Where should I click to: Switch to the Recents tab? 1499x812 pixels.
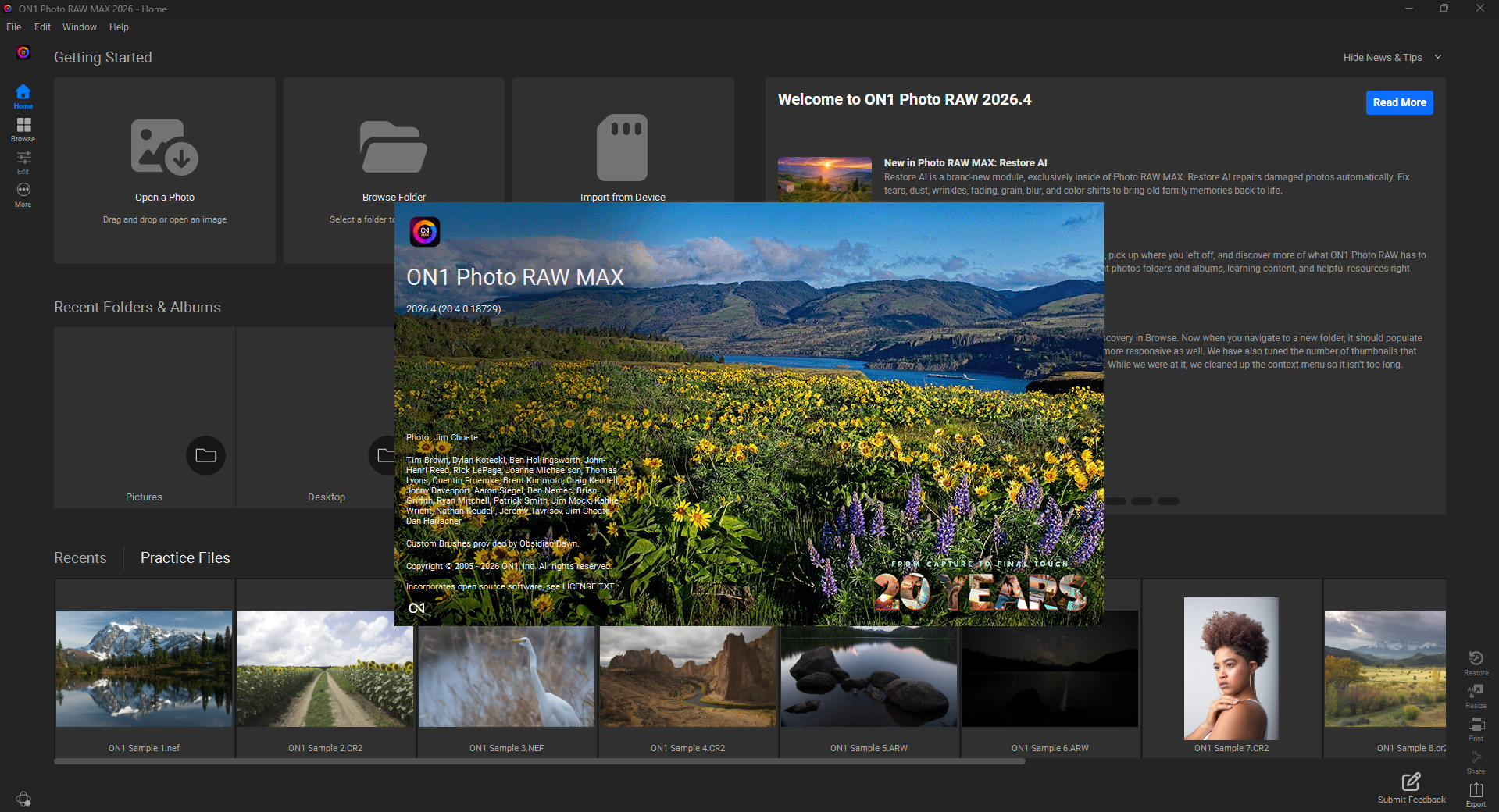(x=80, y=557)
